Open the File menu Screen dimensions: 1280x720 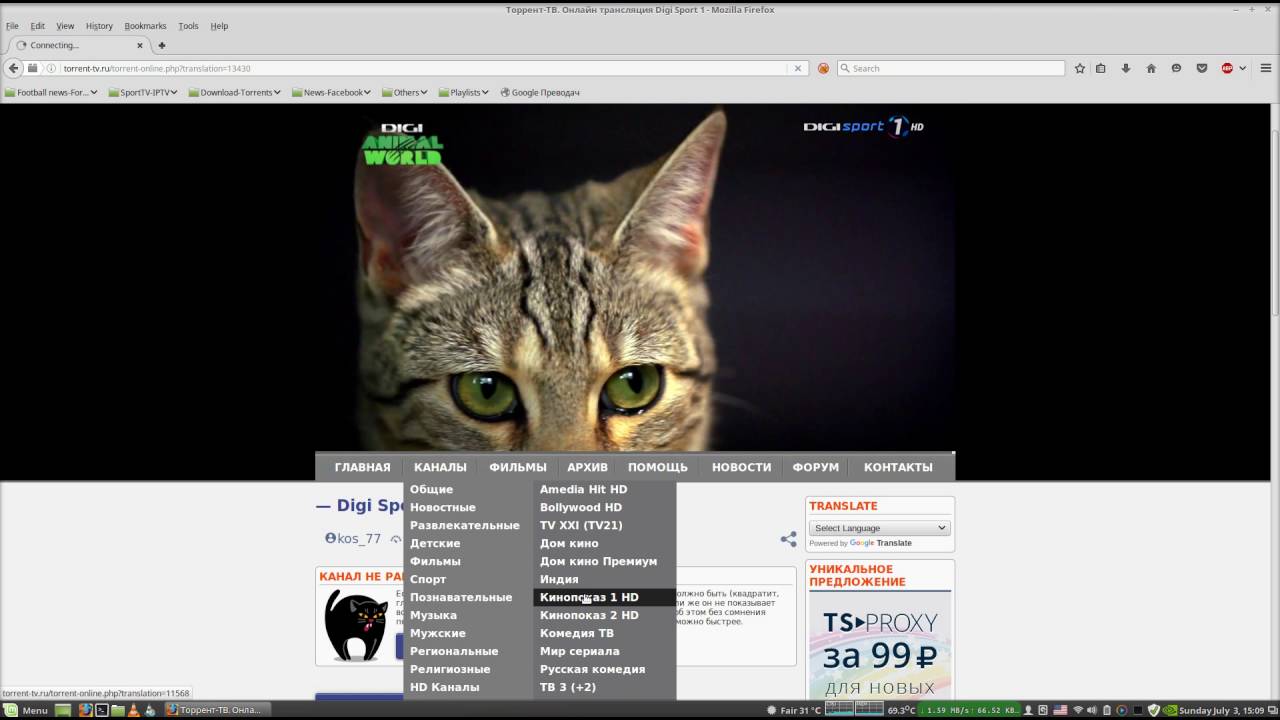tap(12, 26)
